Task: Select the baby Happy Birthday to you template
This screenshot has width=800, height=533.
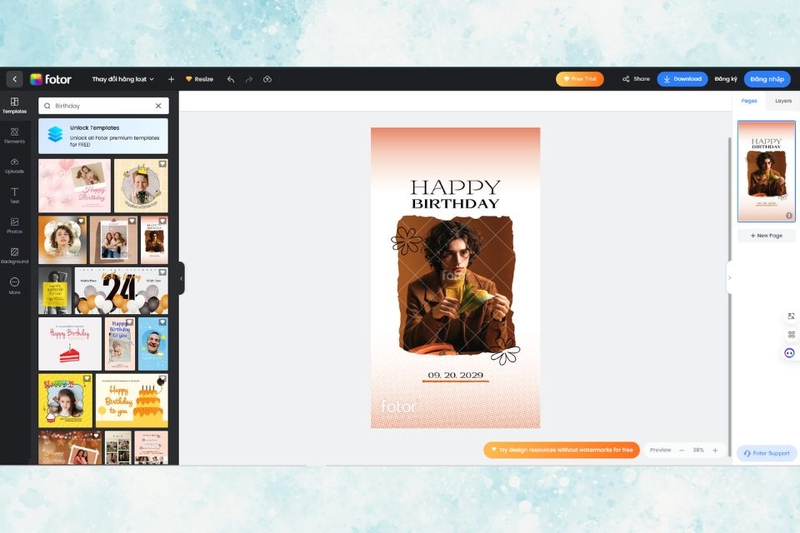Action: pyautogui.click(x=120, y=344)
